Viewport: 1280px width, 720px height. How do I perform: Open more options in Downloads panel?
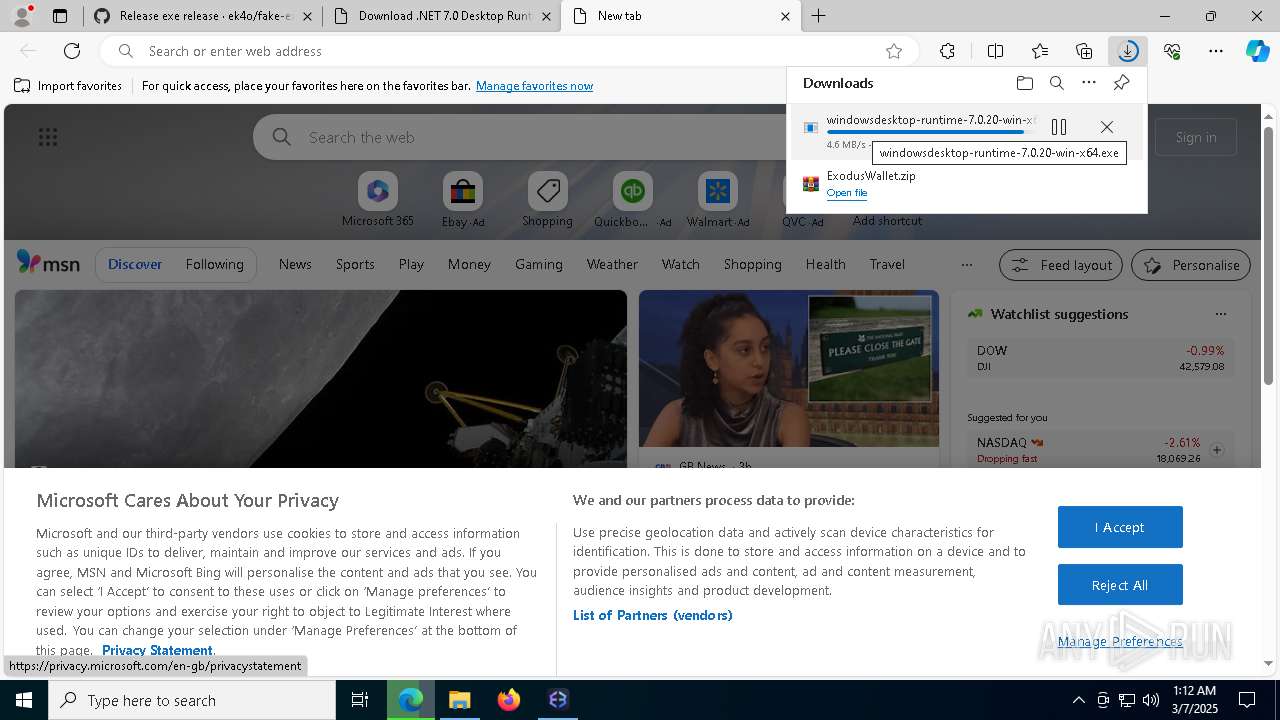(1089, 83)
